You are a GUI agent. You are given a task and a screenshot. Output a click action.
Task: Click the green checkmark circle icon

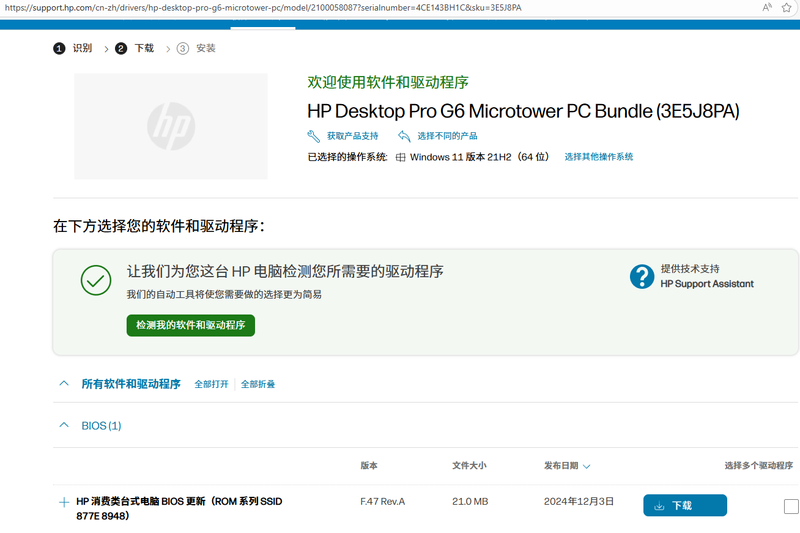96,281
